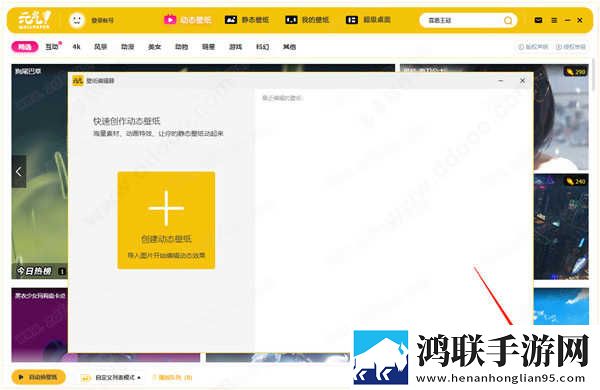Open the 200-coin wallpaper thumbnail at top right
Screen dimensions: 600x390
[561, 117]
